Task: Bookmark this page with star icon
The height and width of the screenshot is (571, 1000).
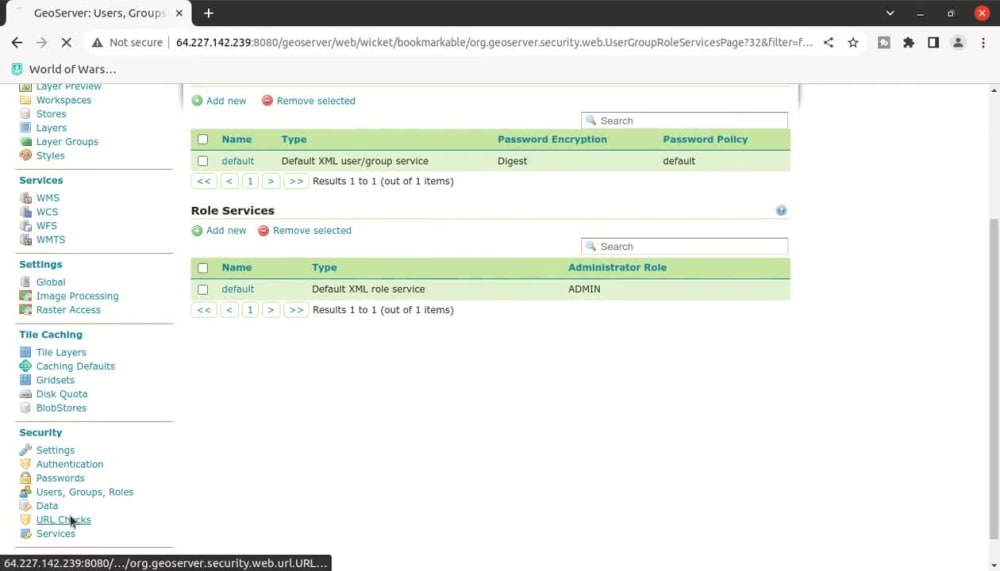Action: [x=853, y=43]
